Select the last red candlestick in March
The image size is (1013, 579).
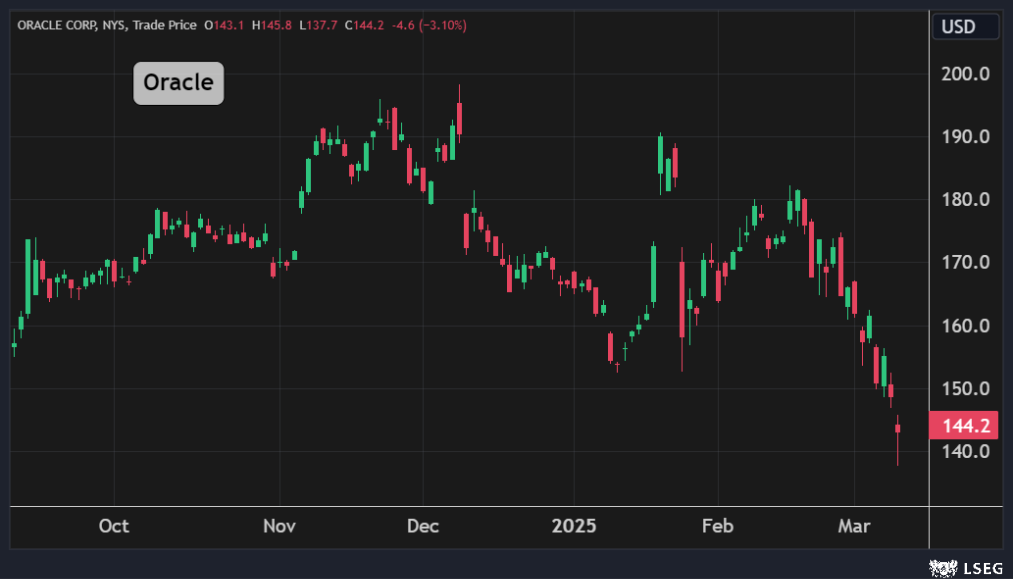[x=898, y=430]
